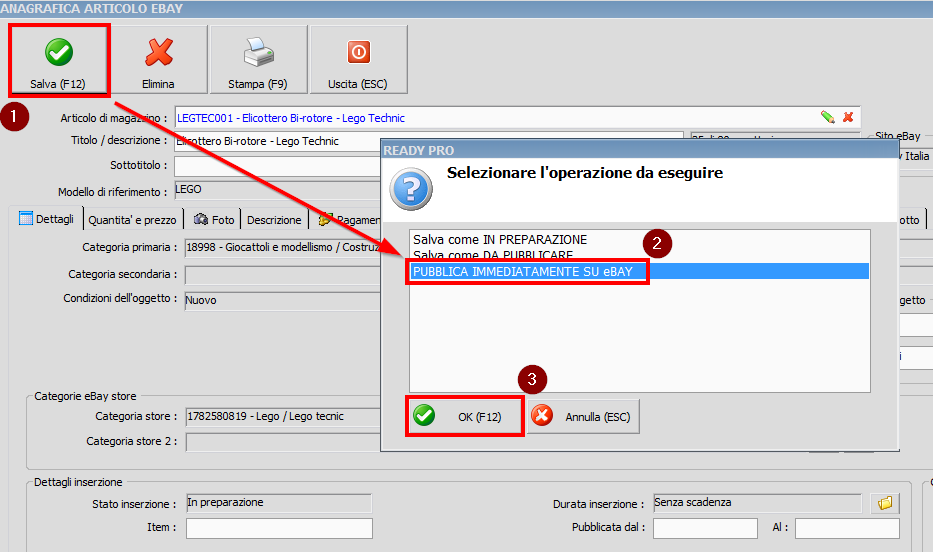
Task: Click the Dettagli tab grid icon
Action: 26,218
